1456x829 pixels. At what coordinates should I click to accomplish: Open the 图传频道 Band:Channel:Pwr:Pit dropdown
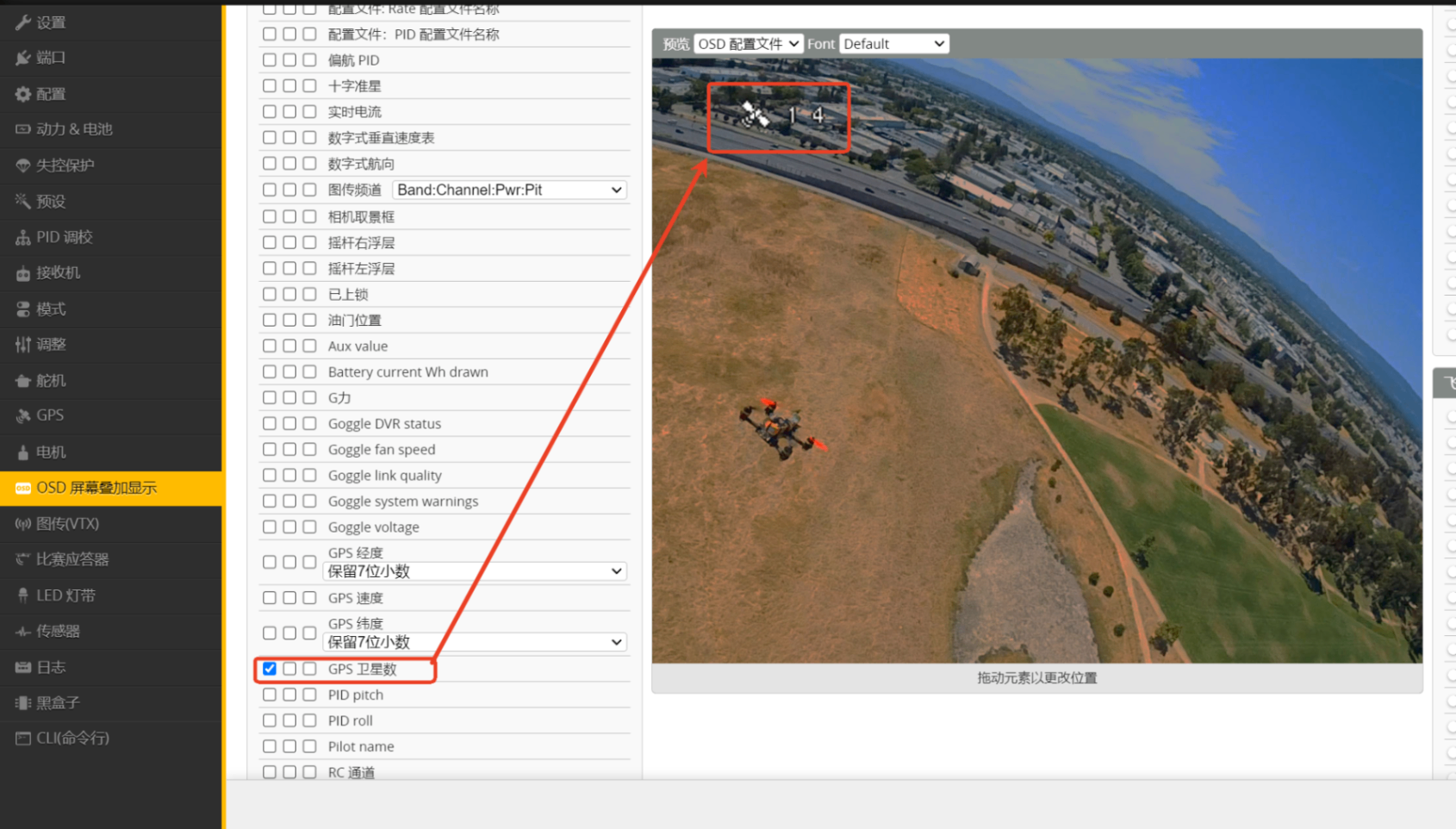[509, 190]
